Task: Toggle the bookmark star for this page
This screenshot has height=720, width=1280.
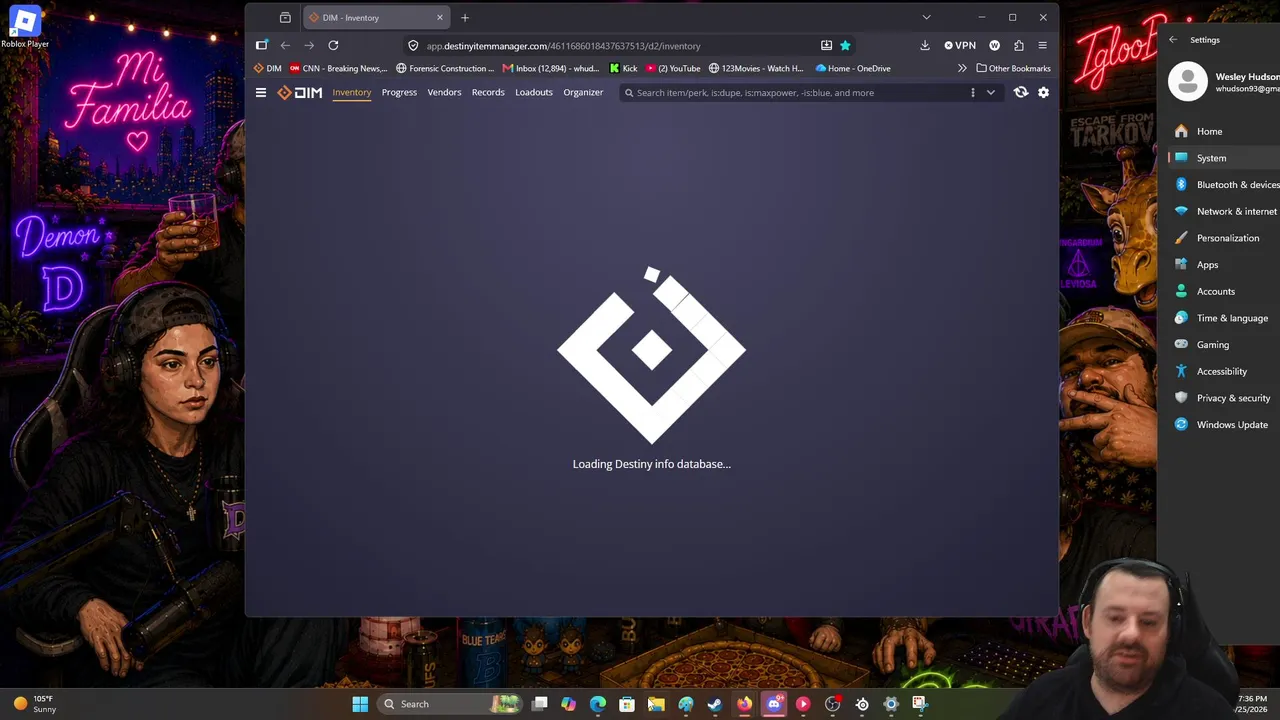Action: click(x=845, y=45)
